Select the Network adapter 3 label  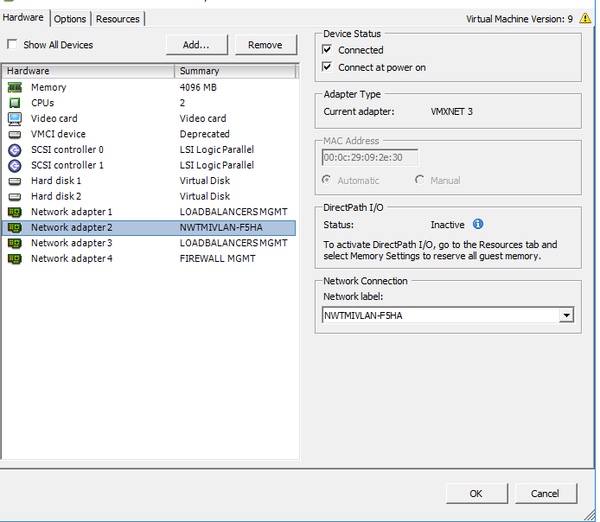(72, 243)
